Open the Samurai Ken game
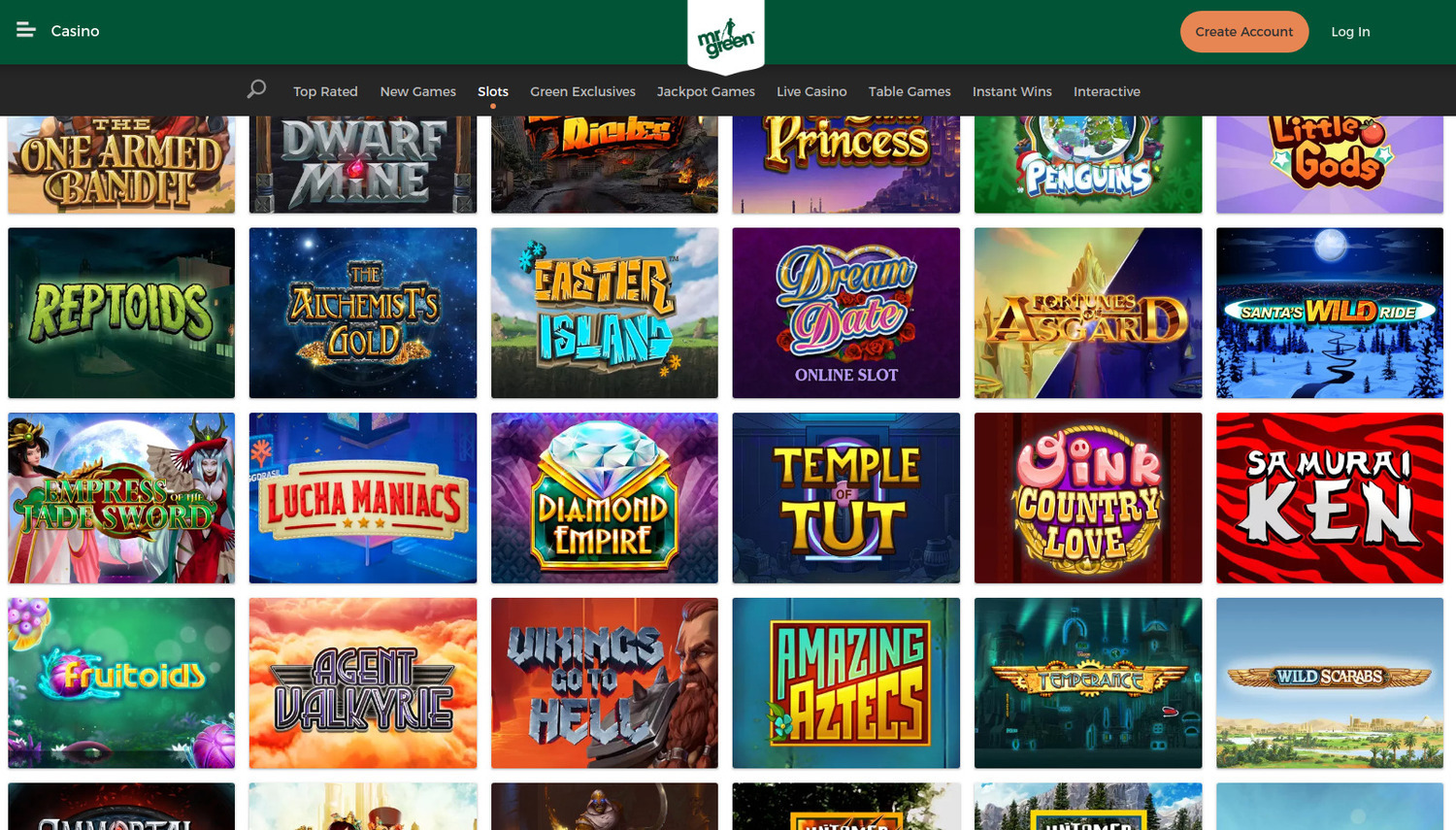The height and width of the screenshot is (830, 1456). tap(1330, 498)
